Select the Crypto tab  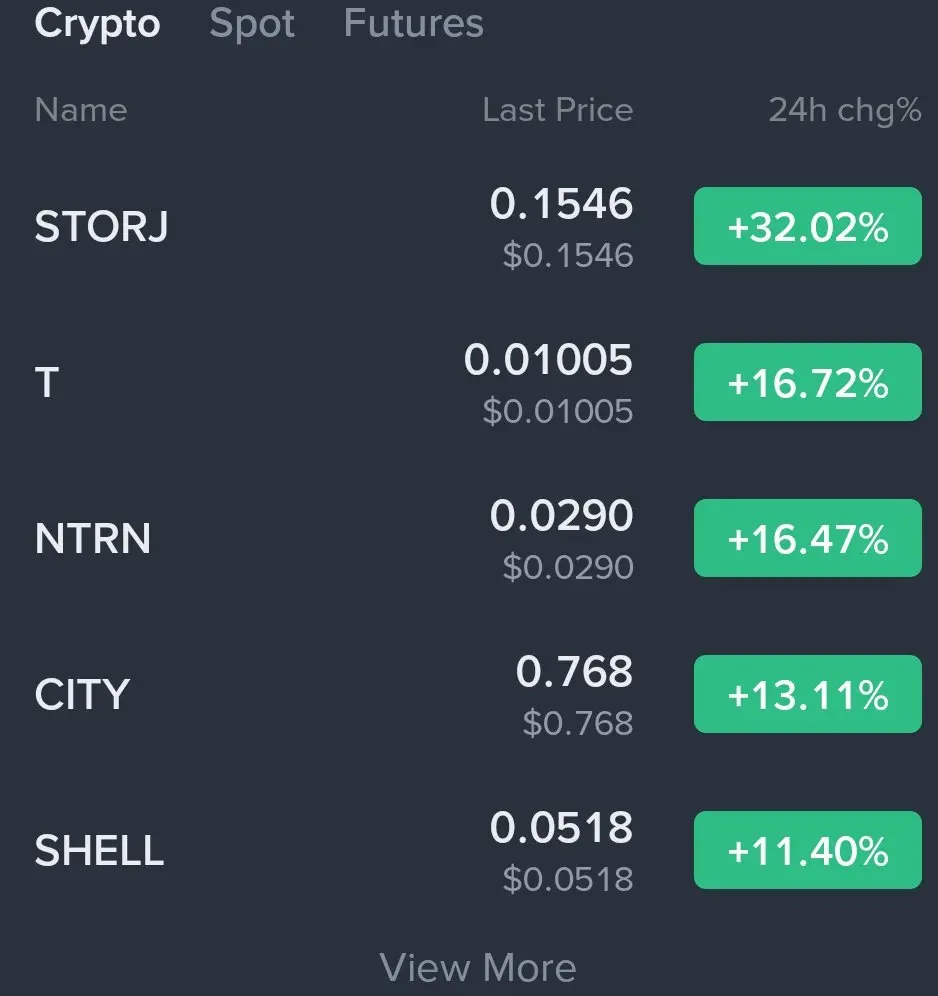97,24
